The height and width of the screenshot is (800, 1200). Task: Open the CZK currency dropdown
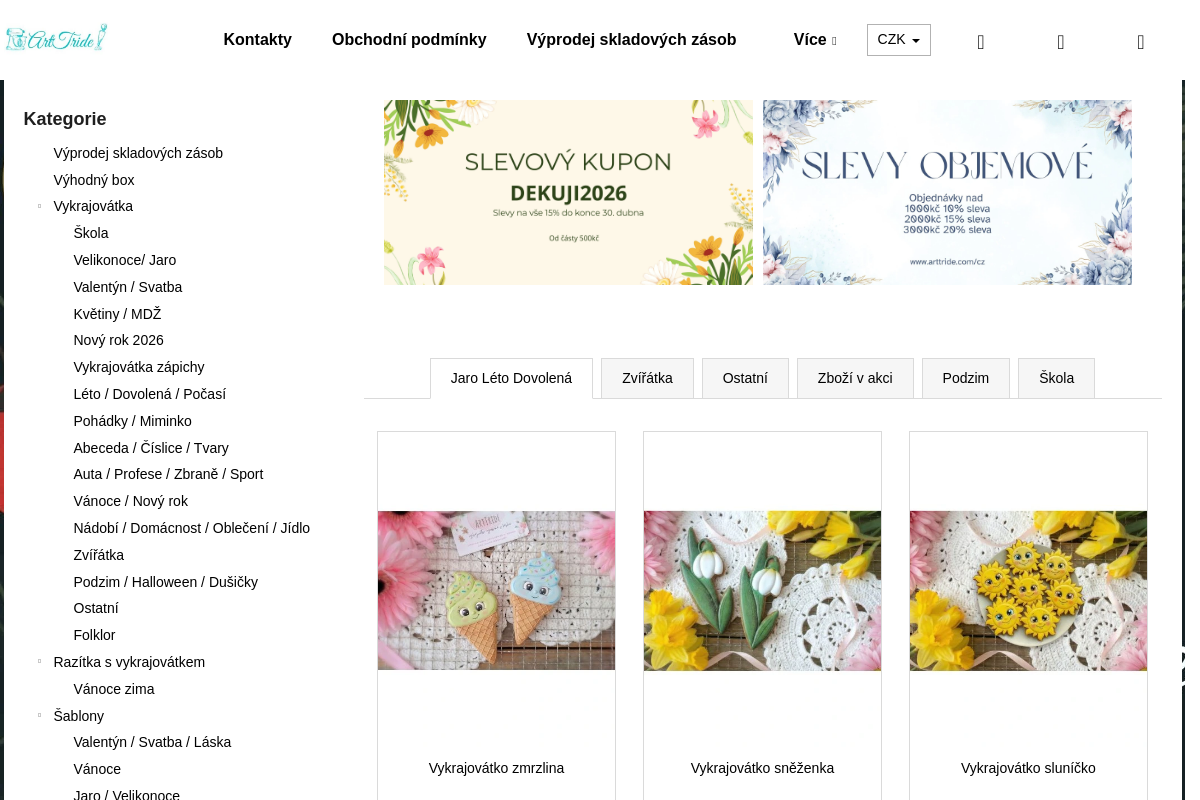click(x=898, y=40)
